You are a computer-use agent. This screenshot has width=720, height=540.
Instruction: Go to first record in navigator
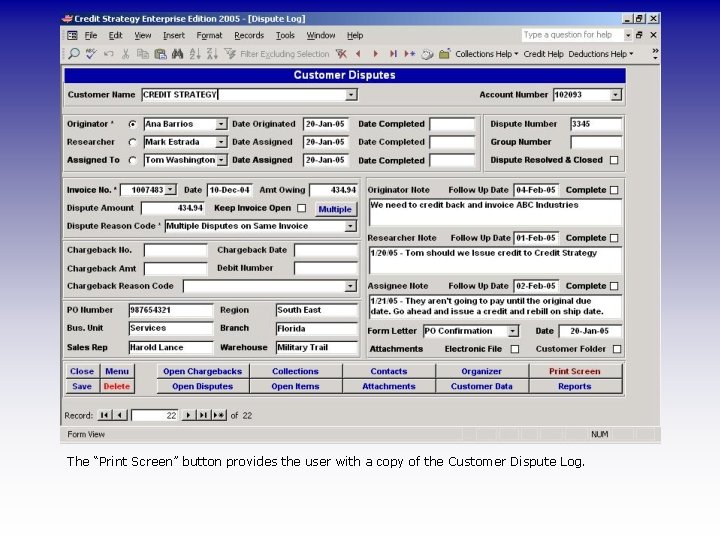(104, 415)
